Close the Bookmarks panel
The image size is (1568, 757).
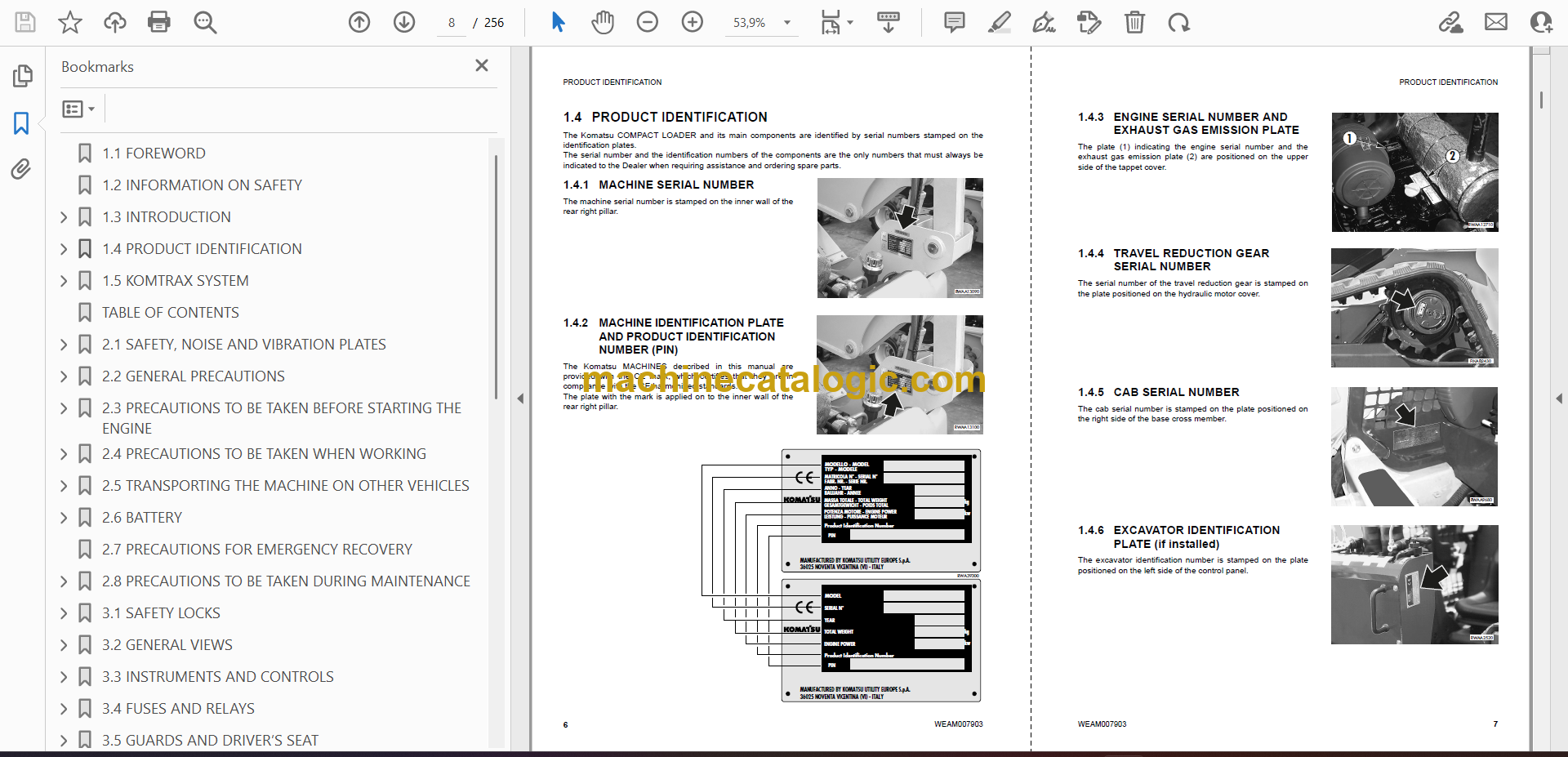pyautogui.click(x=482, y=65)
